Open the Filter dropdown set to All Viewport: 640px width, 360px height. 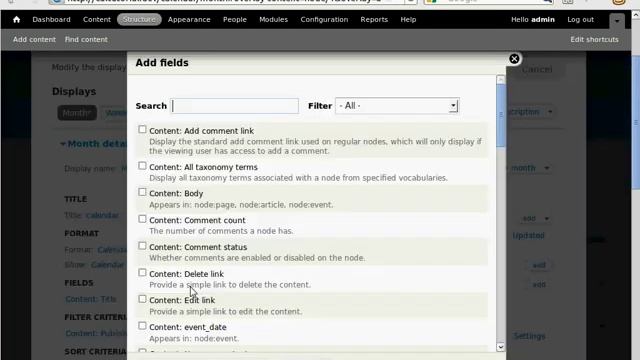tap(397, 106)
